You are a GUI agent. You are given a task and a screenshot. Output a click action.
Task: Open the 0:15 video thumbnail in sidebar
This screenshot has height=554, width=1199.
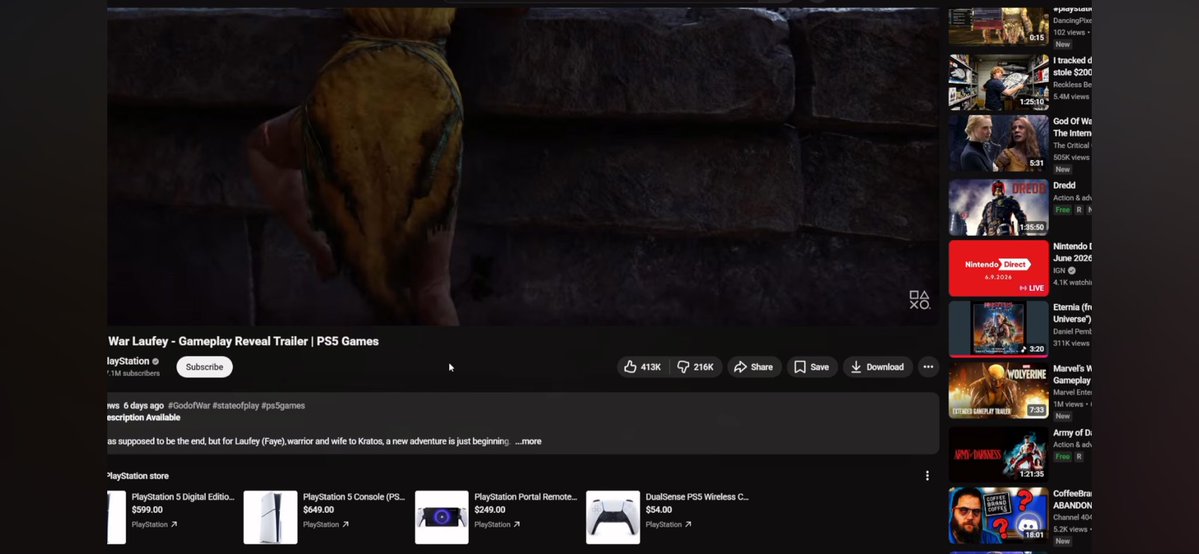(999, 27)
